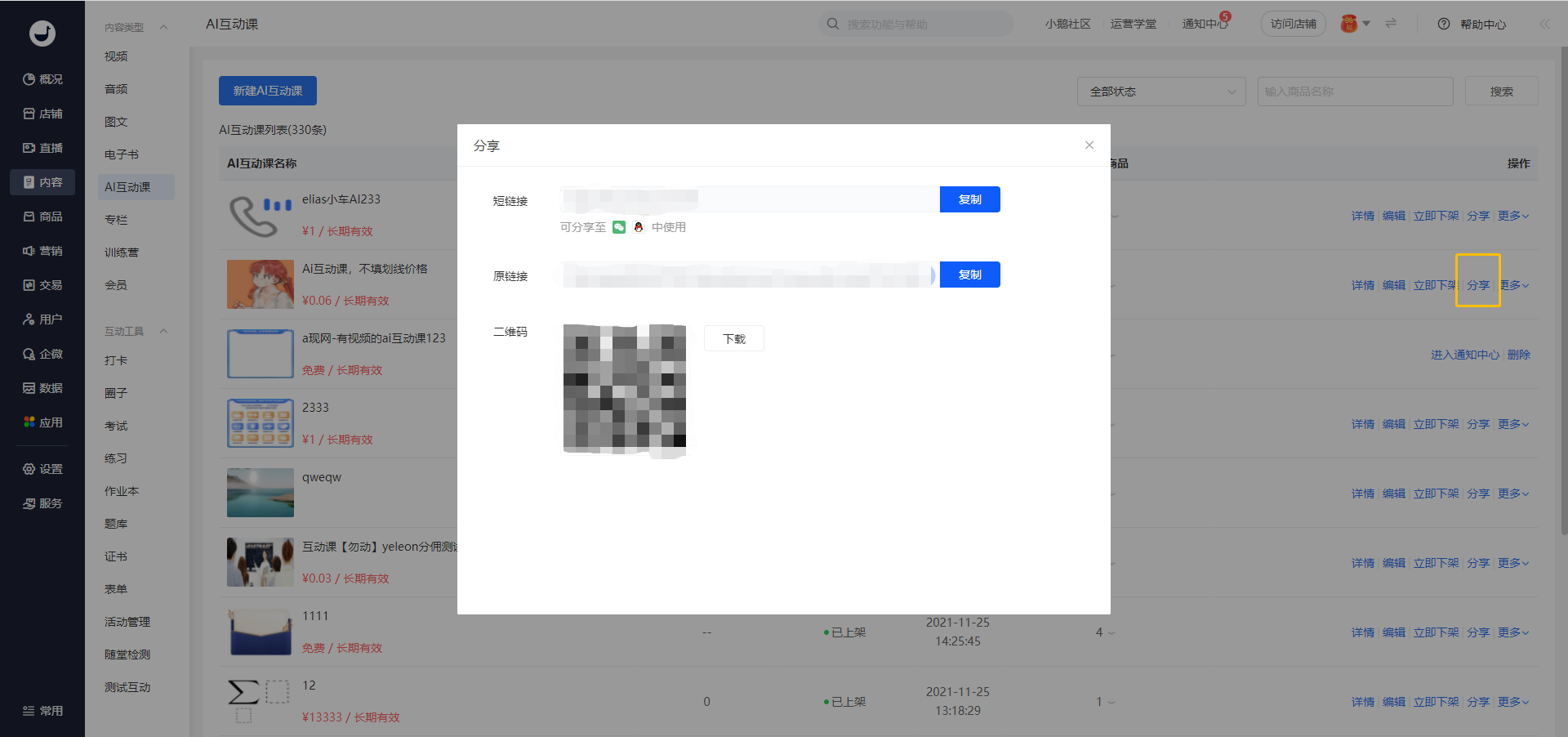Select 直播 in the left navigation
Screen dimensions: 1568x737
[43, 148]
